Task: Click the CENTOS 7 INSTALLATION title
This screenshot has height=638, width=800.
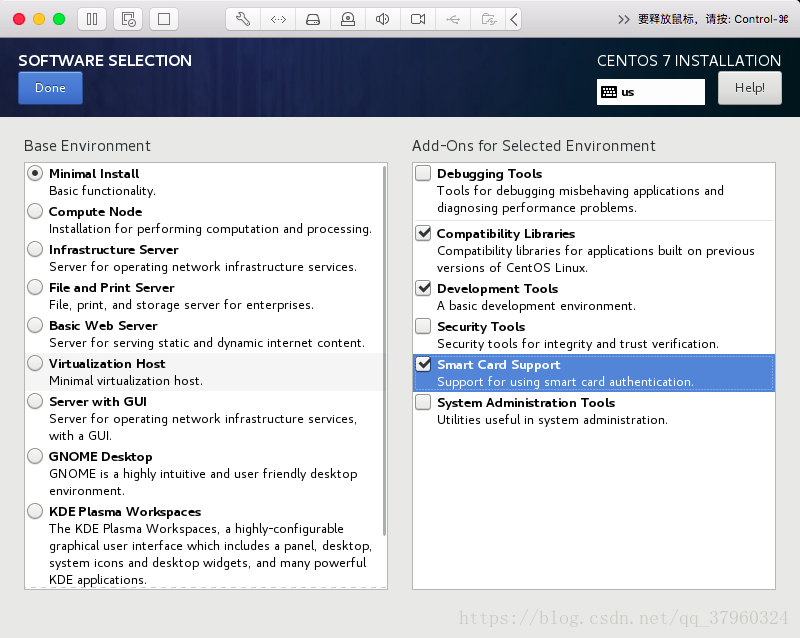Action: [x=689, y=61]
